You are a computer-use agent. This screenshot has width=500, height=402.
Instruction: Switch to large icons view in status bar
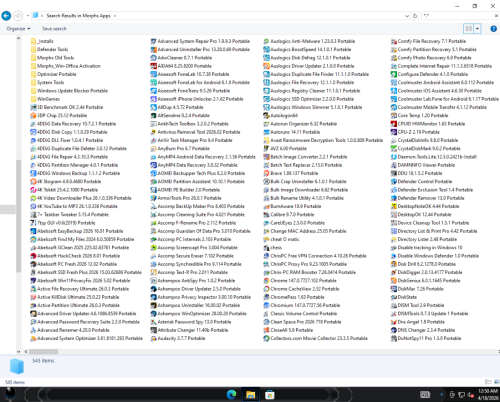[x=496, y=382]
